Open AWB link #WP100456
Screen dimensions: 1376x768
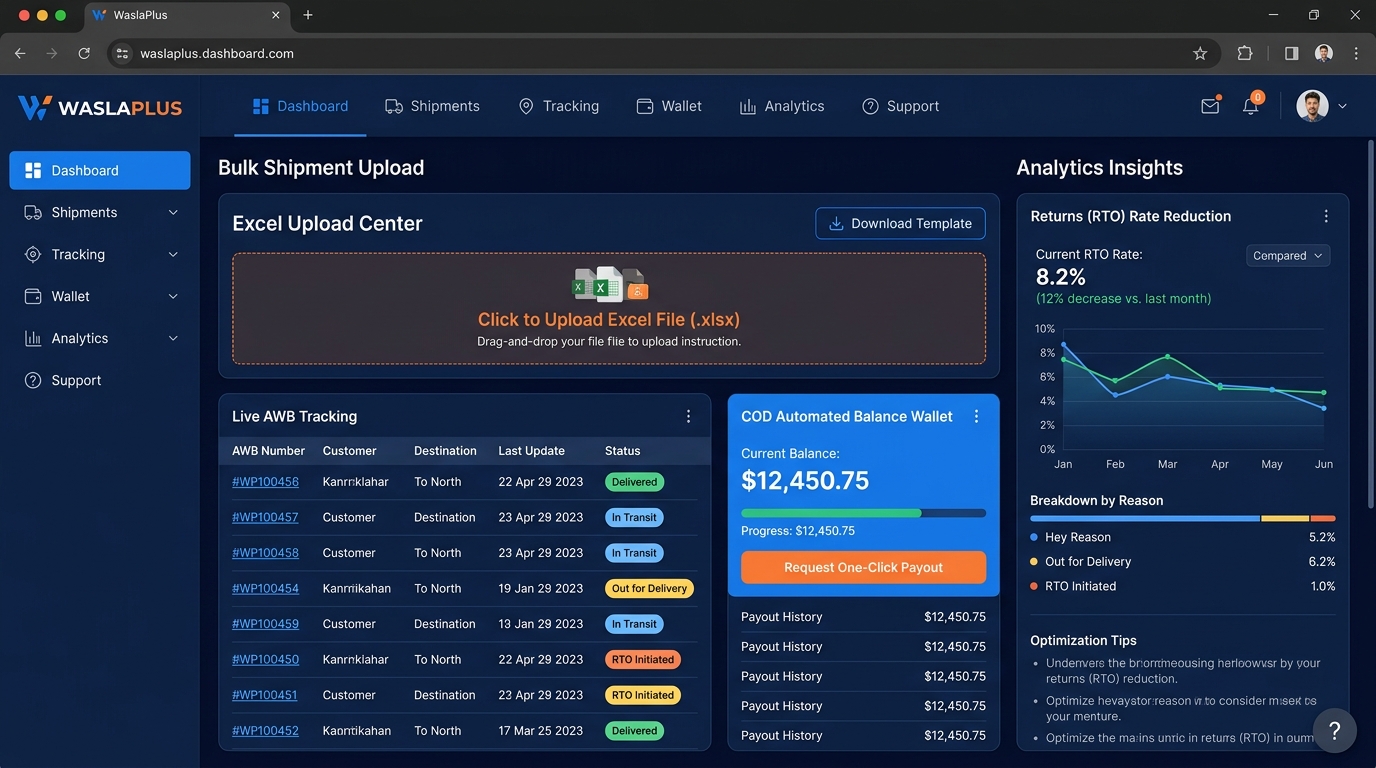click(x=265, y=482)
